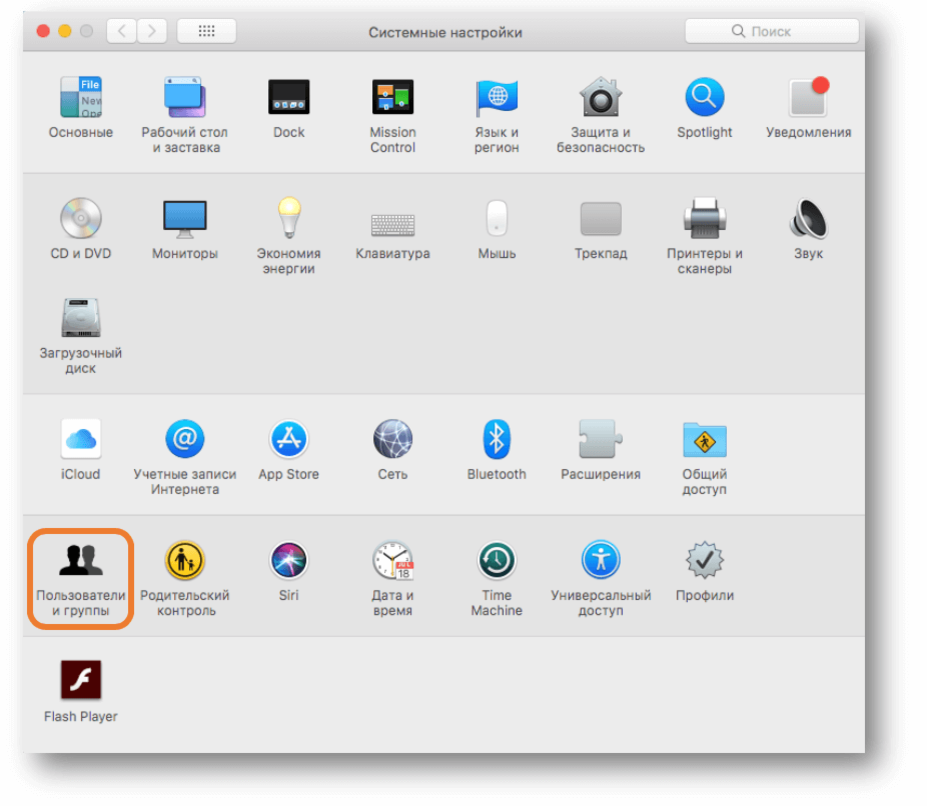Click the forward navigation arrow
Screen dimensions: 927x806
(152, 31)
